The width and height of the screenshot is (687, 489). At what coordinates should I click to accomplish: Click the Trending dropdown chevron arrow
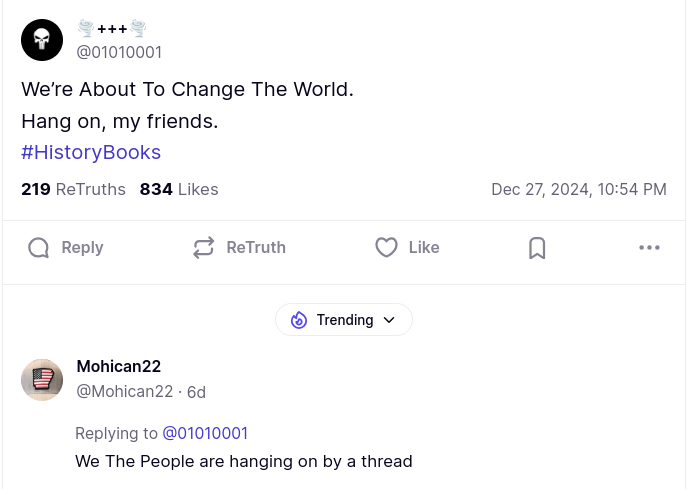390,320
